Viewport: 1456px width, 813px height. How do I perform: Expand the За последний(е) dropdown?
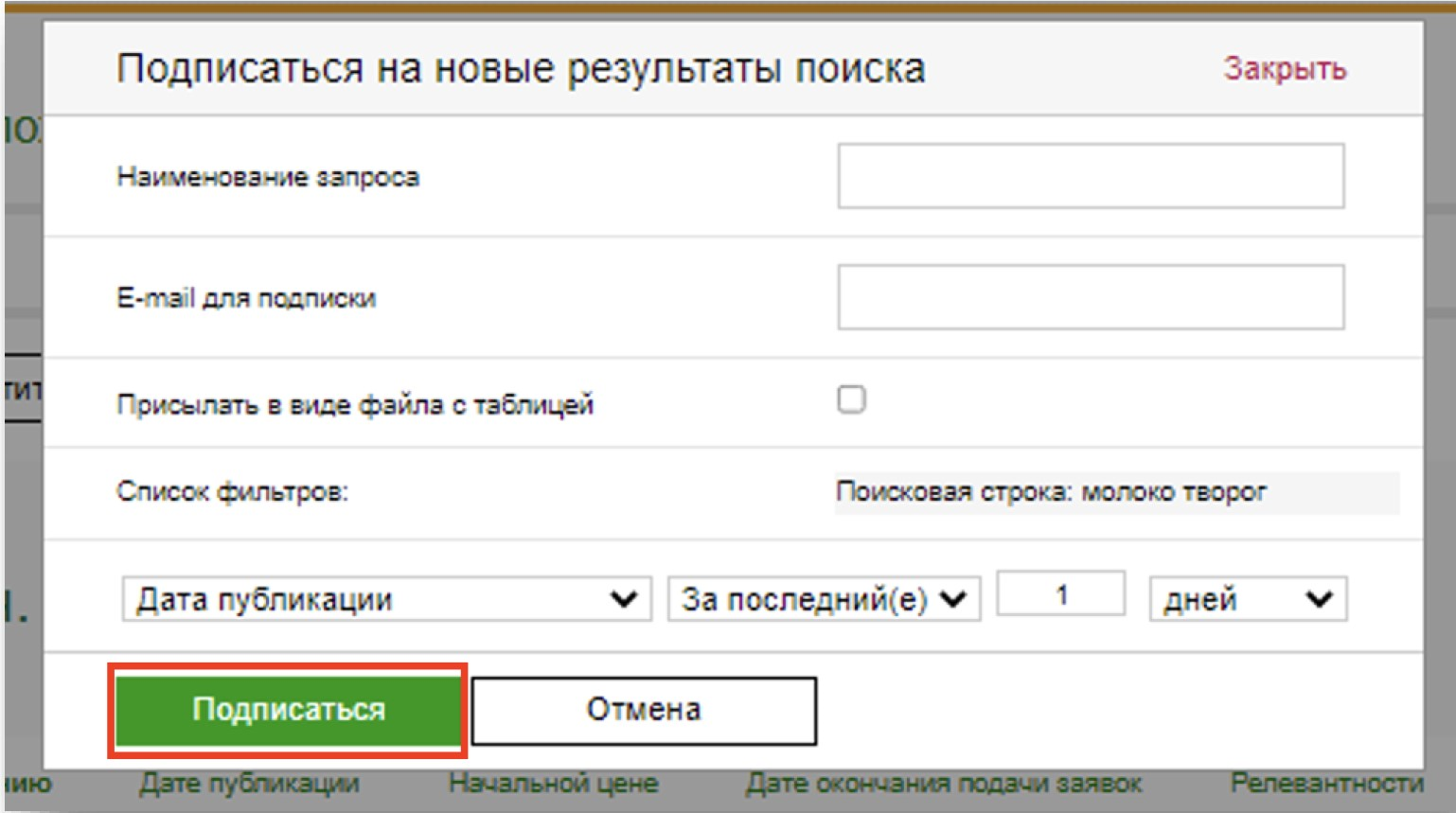click(x=824, y=599)
